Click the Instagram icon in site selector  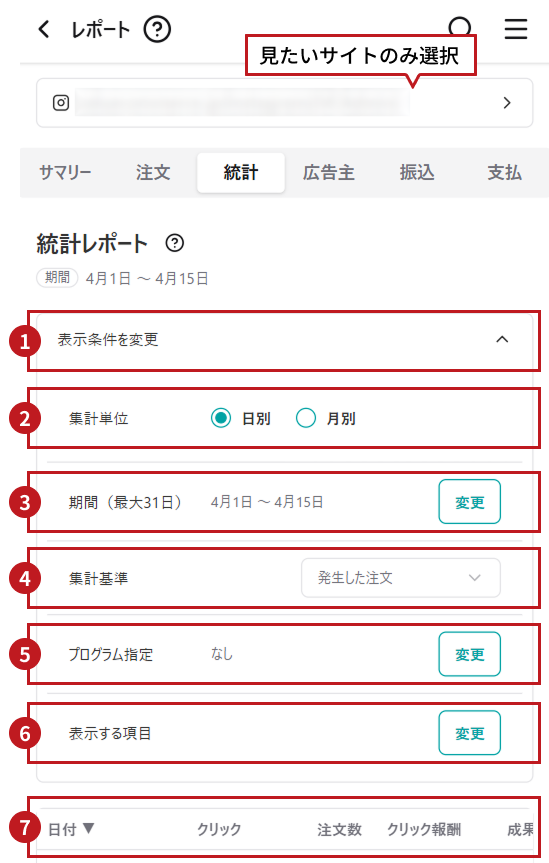[61, 103]
